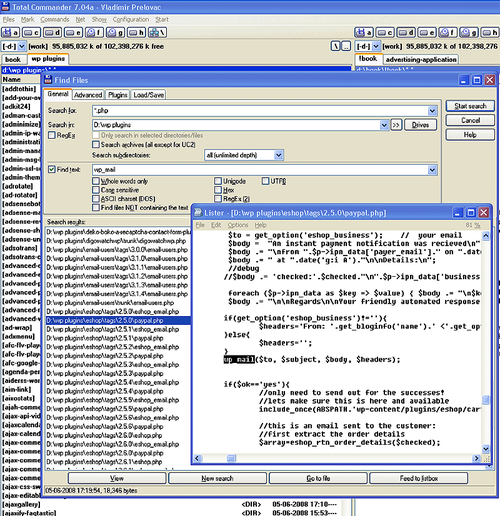Open Commands menu in Total Commander
Viewport: 500px width, 516px height.
point(55,20)
